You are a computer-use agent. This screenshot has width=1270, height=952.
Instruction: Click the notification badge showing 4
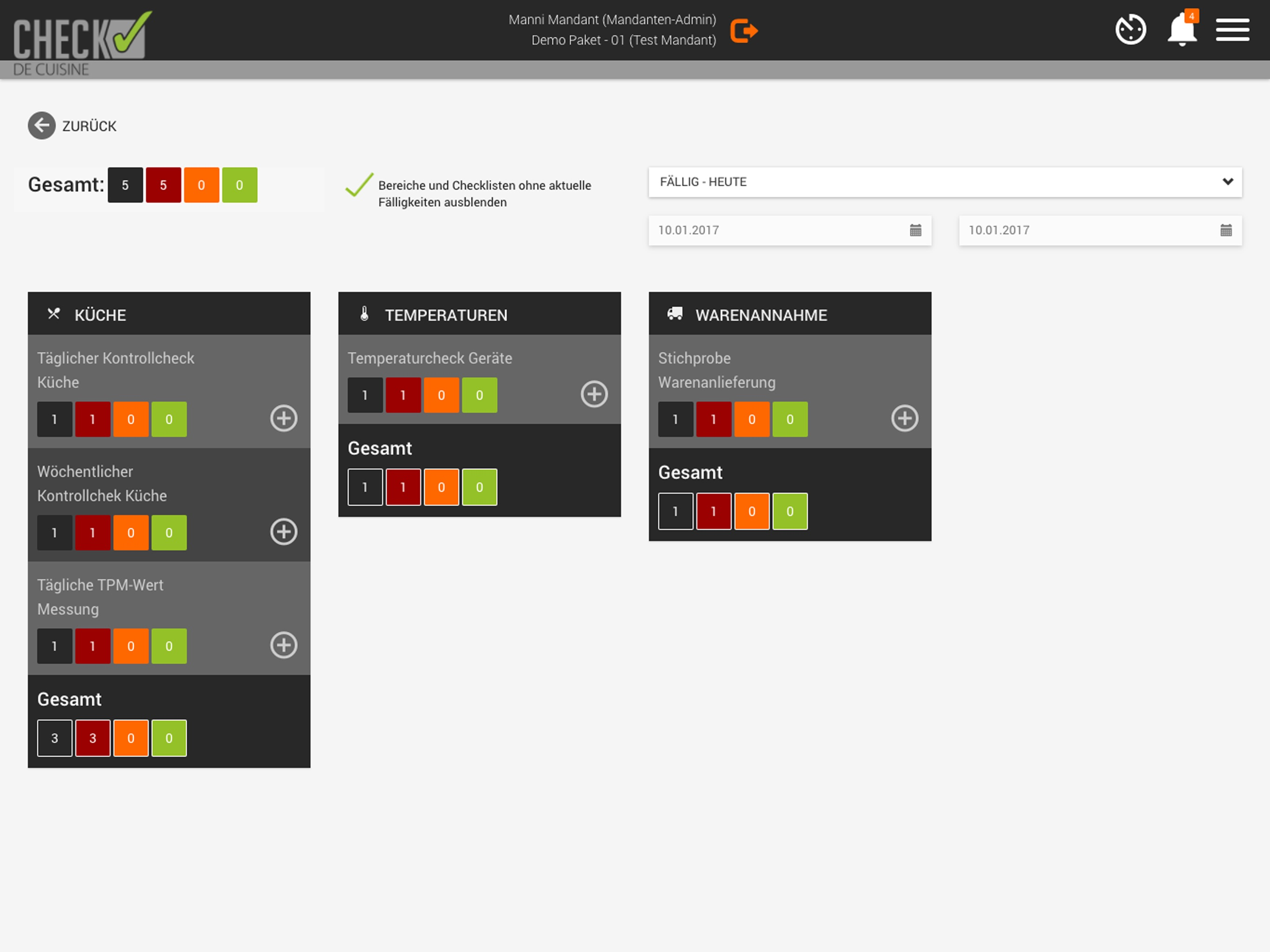pyautogui.click(x=1191, y=16)
